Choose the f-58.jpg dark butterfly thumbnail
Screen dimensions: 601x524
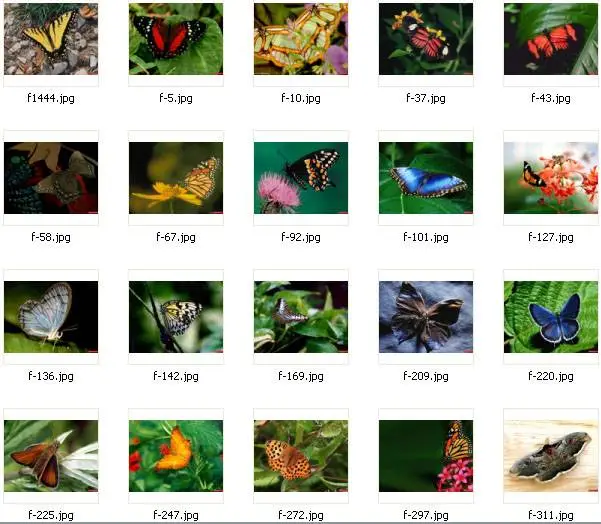point(51,178)
